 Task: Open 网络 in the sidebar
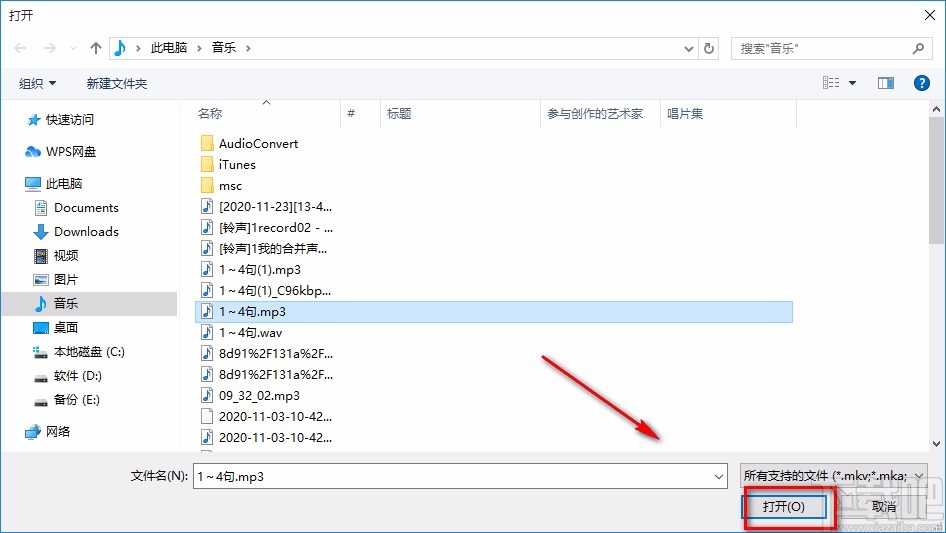click(58, 432)
